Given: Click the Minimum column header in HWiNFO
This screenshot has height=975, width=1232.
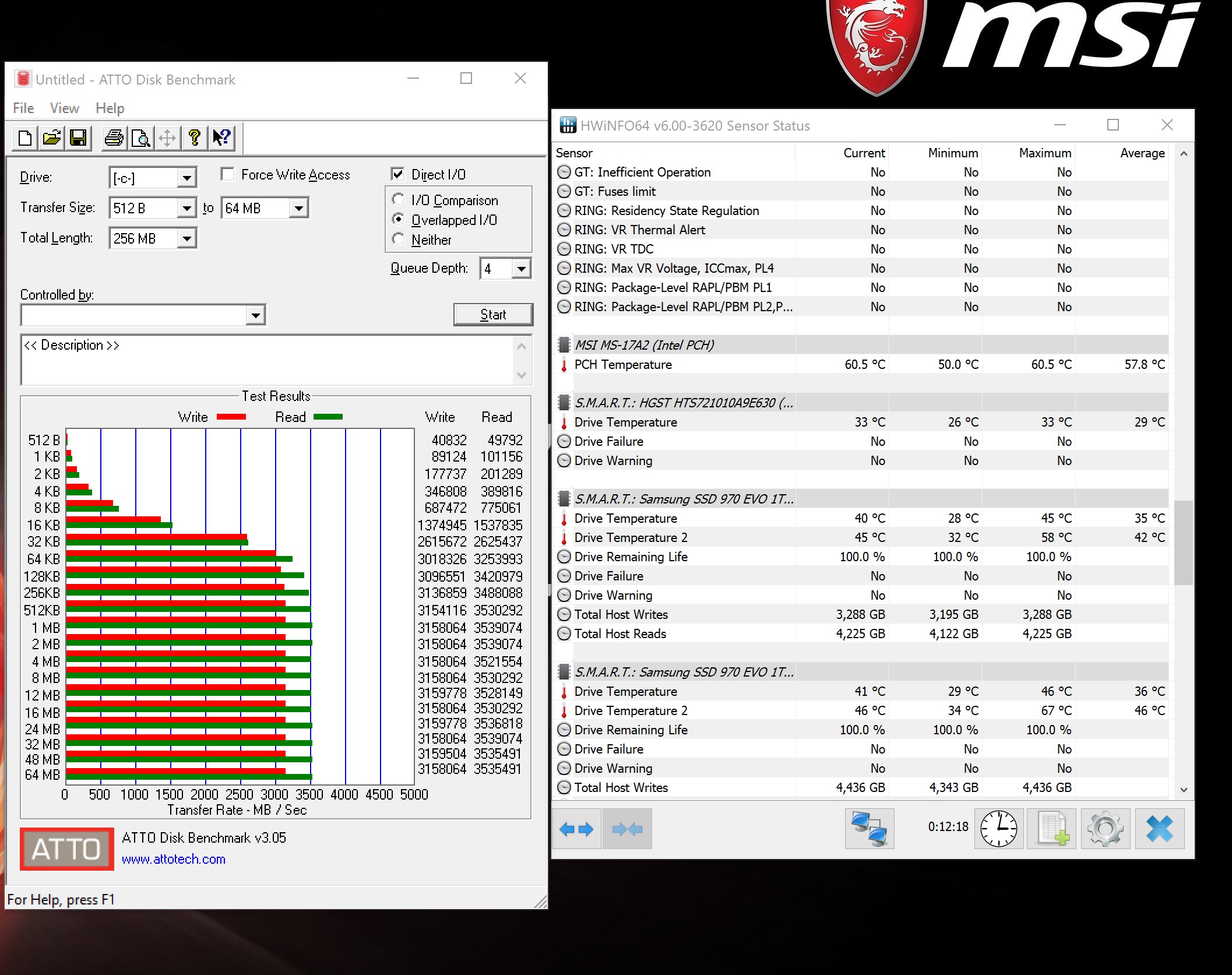Looking at the screenshot, I should 935,153.
